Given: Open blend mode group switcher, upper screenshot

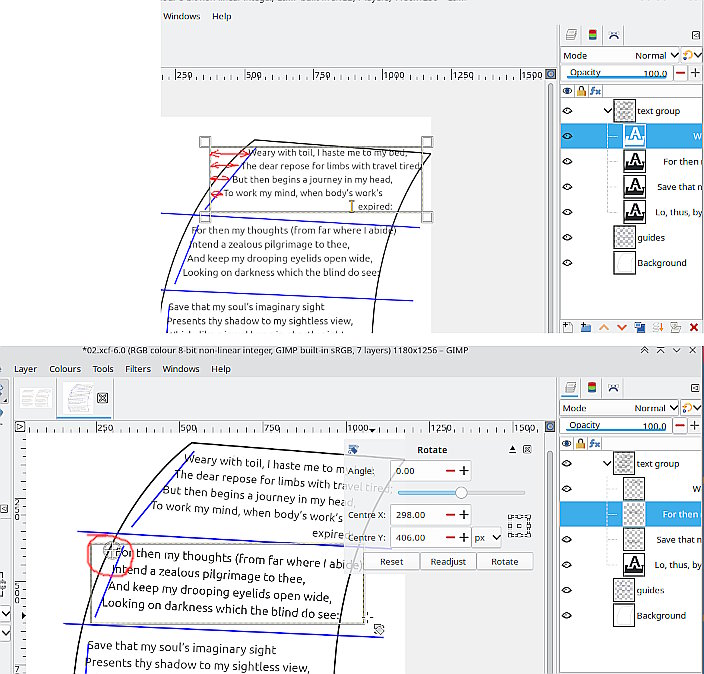Looking at the screenshot, I should coord(691,56).
